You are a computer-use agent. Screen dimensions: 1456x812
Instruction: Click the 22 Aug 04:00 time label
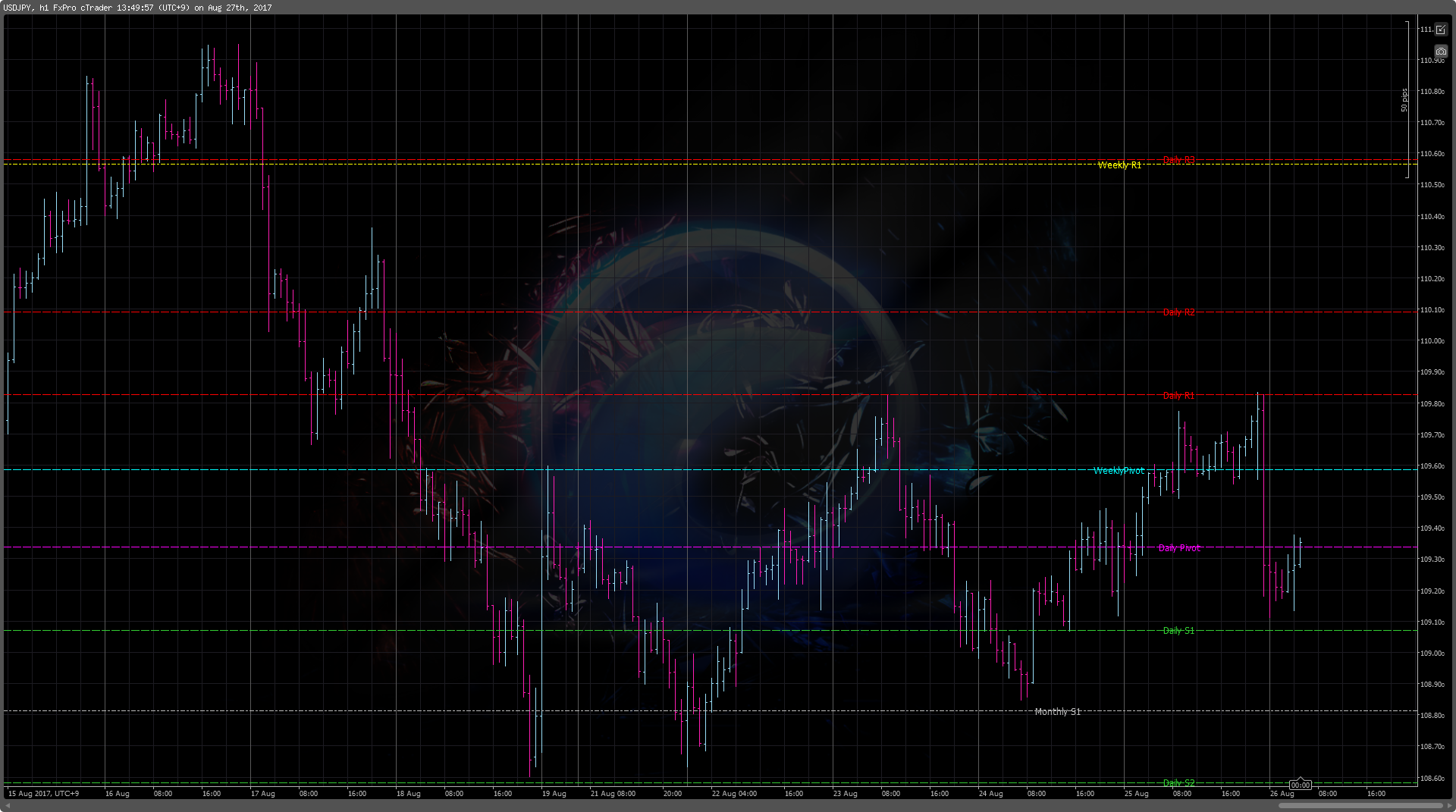point(734,794)
